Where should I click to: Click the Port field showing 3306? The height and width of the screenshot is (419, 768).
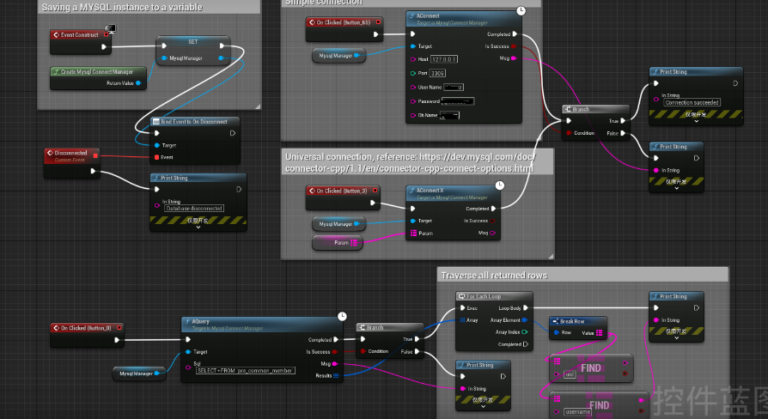(x=437, y=74)
